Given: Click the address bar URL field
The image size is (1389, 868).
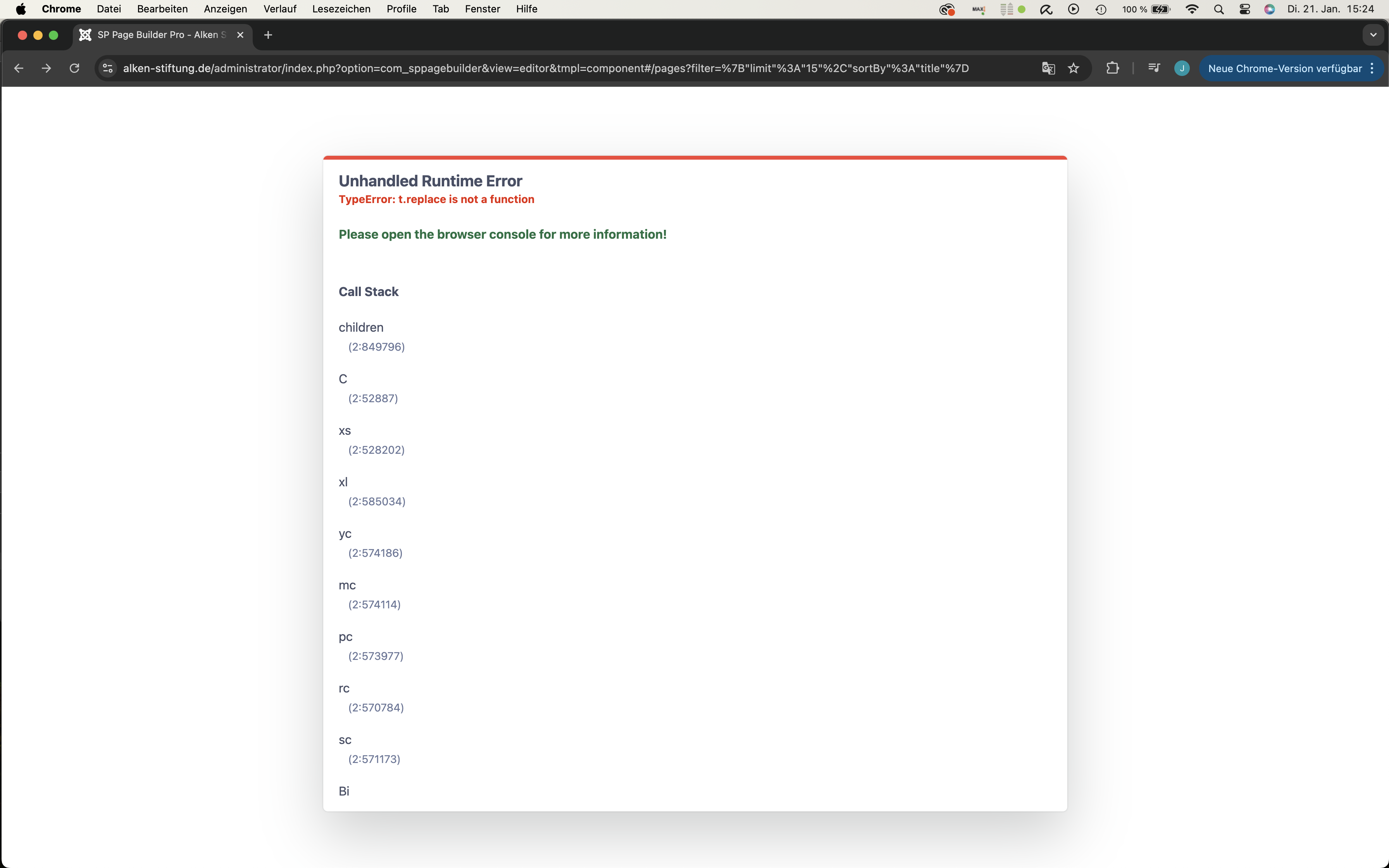Looking at the screenshot, I should coord(545,68).
